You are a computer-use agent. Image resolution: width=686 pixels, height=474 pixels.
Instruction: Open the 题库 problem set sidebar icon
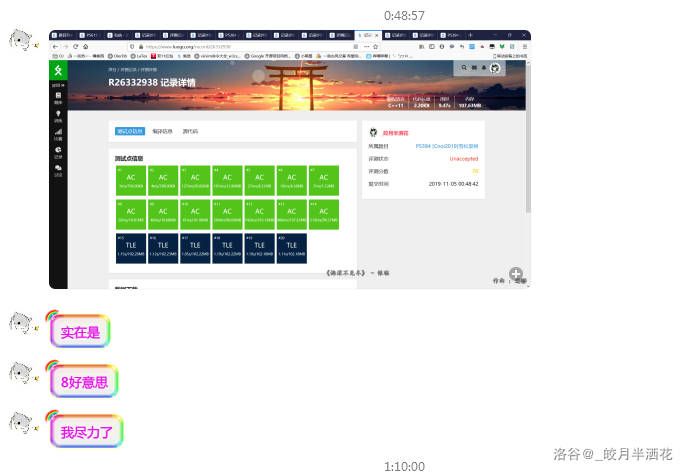coord(58,98)
